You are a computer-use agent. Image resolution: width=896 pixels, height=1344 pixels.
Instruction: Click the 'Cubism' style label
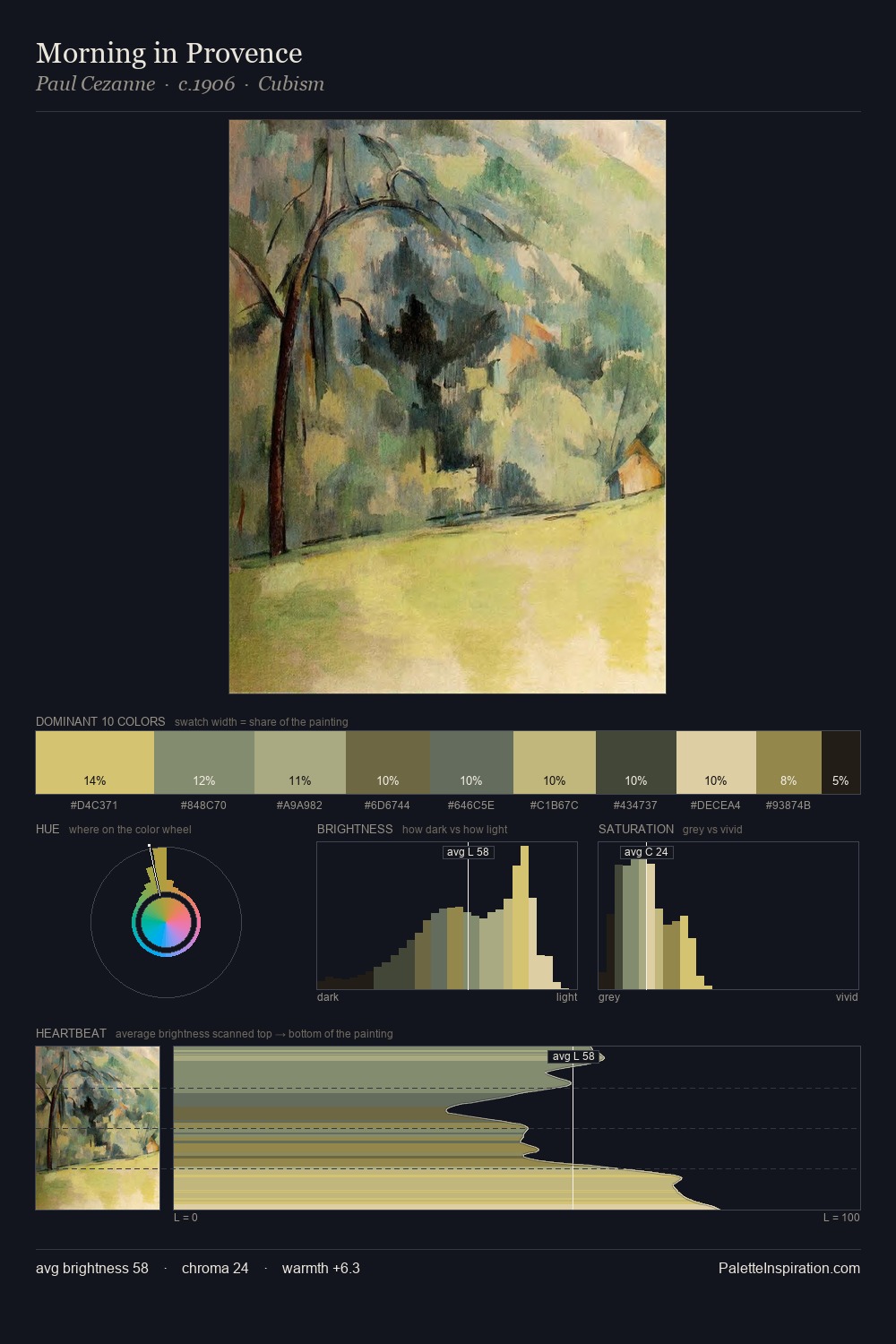[291, 84]
